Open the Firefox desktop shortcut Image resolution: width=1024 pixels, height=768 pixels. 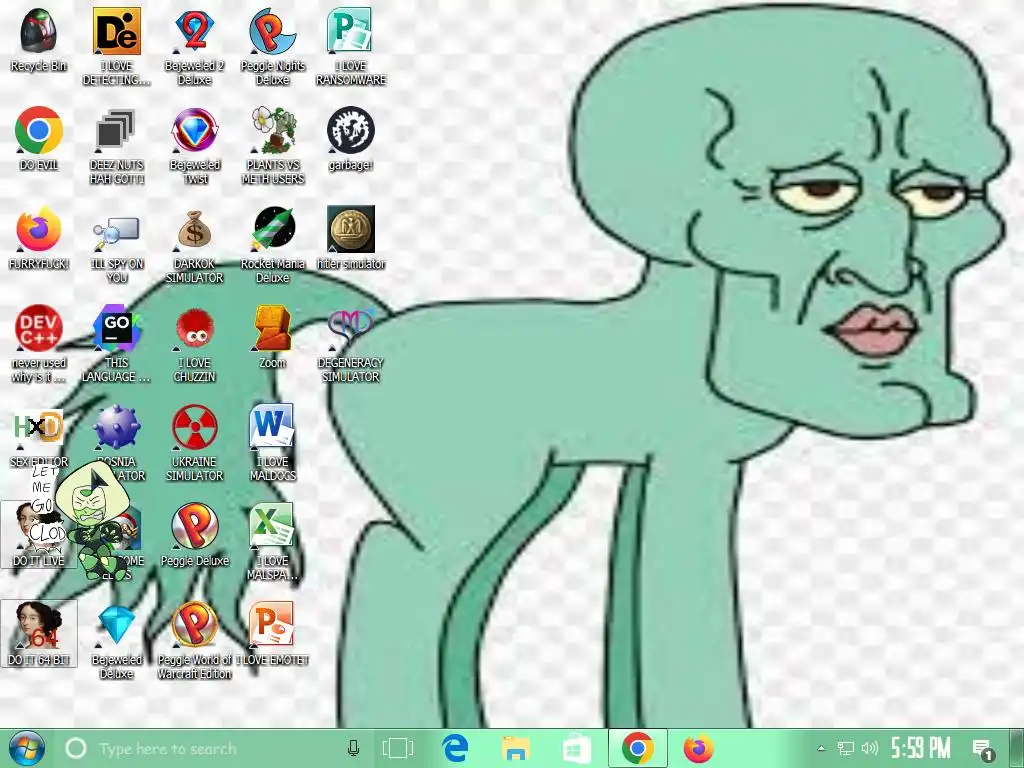[x=39, y=238]
